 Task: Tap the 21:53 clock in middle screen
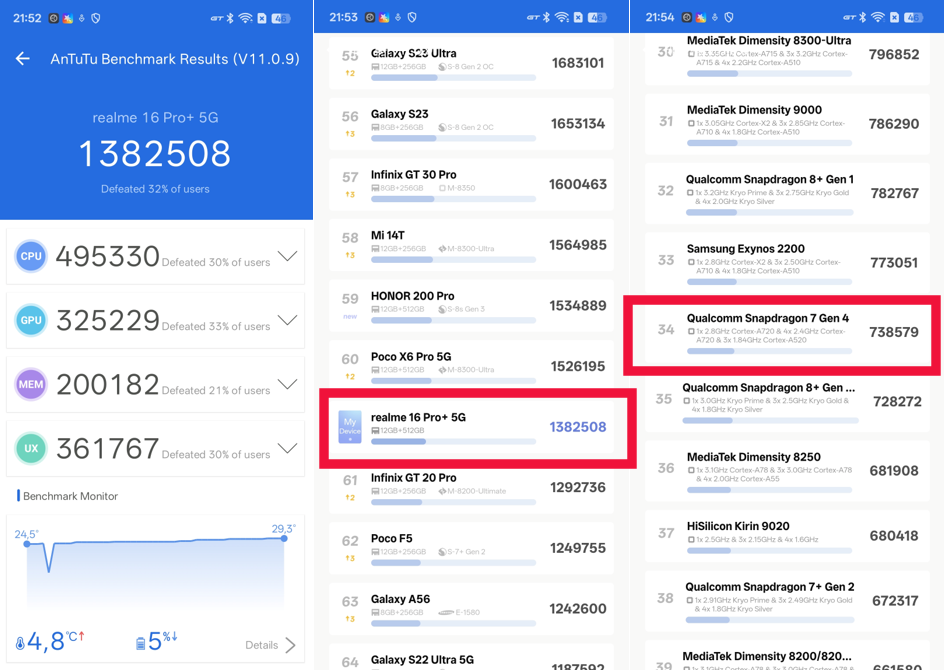tap(343, 17)
